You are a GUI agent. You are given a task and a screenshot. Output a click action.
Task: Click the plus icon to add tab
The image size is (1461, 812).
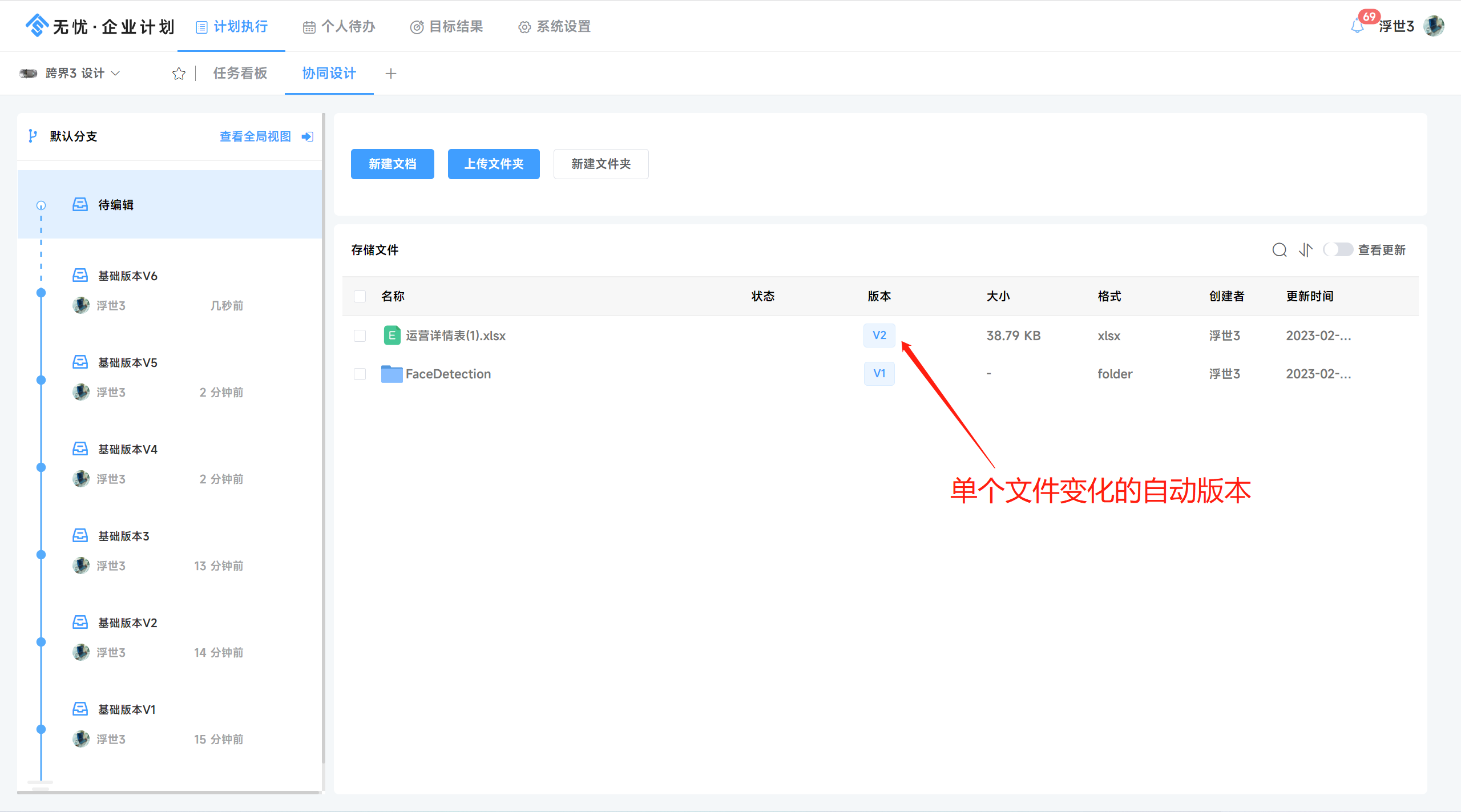[391, 74]
